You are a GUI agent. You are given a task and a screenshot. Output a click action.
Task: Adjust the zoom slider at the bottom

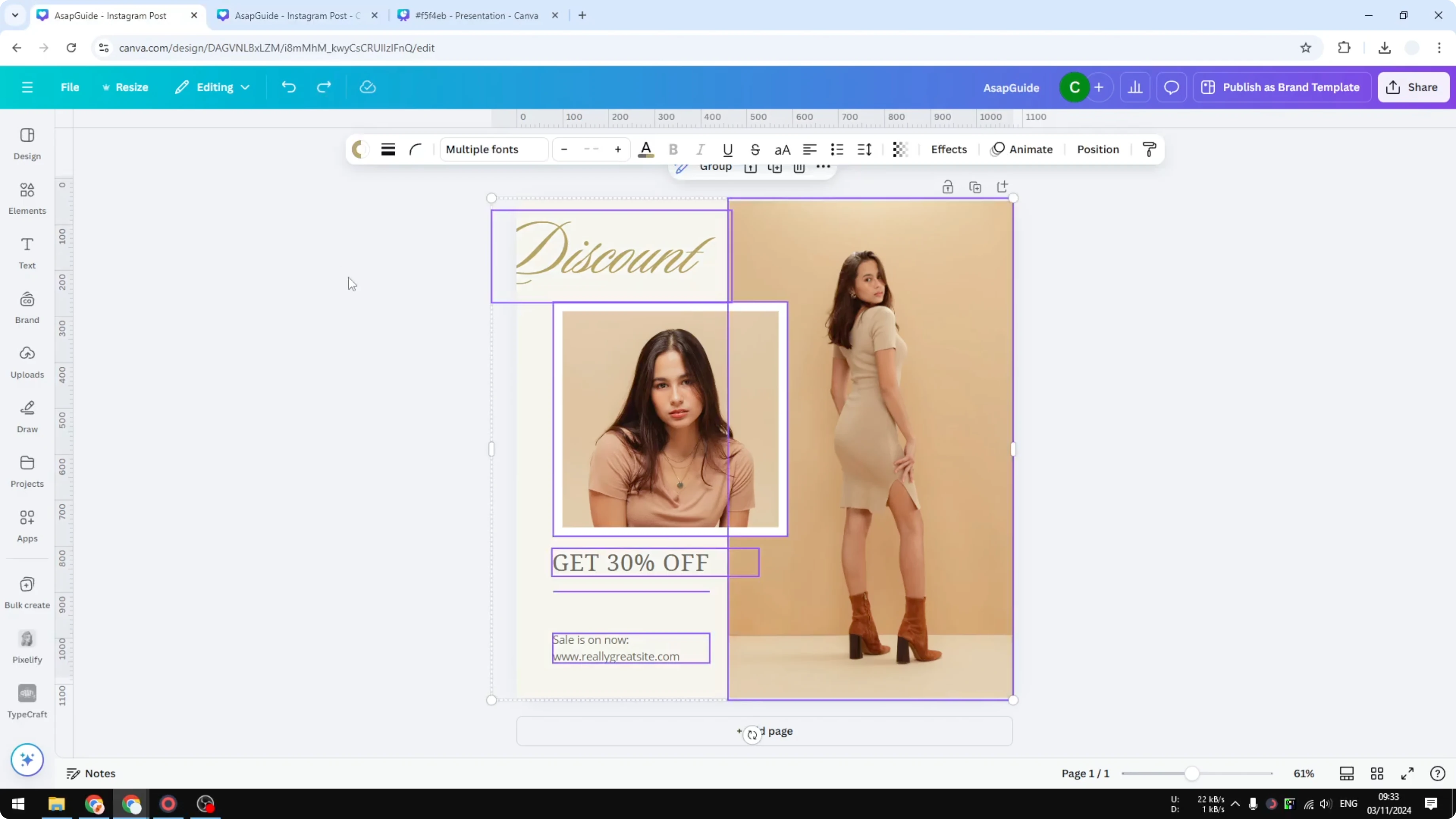click(1192, 773)
